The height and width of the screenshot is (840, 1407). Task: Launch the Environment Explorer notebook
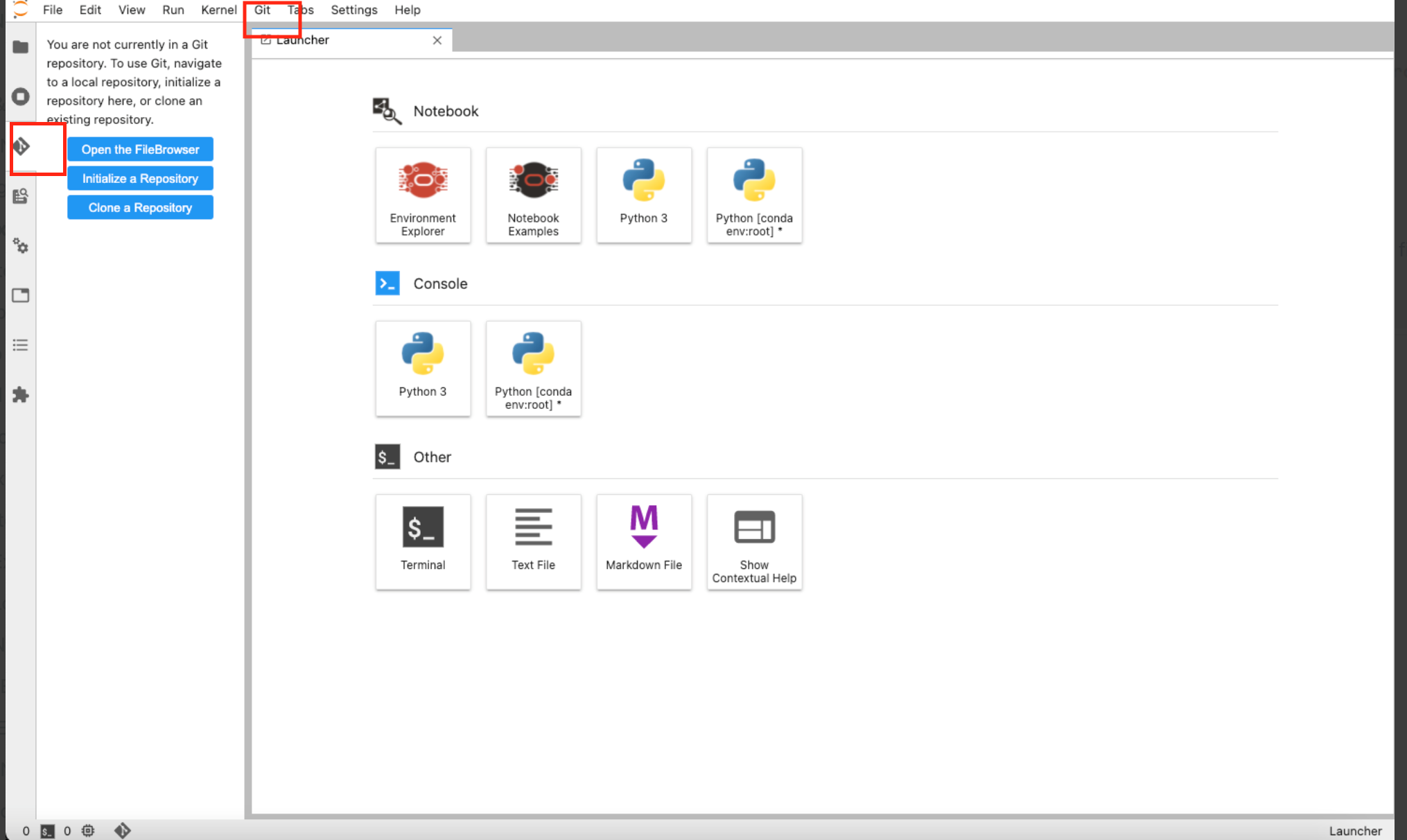423,195
